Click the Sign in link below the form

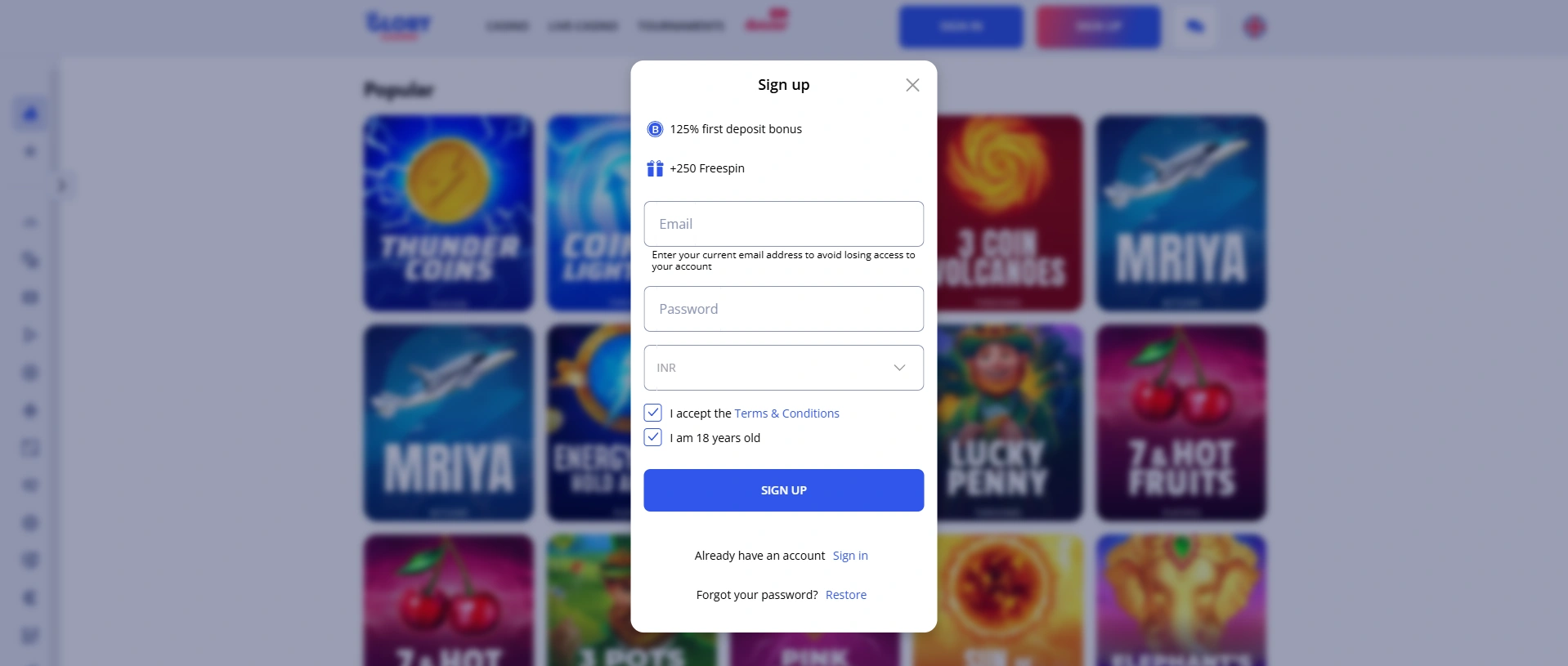pos(849,555)
